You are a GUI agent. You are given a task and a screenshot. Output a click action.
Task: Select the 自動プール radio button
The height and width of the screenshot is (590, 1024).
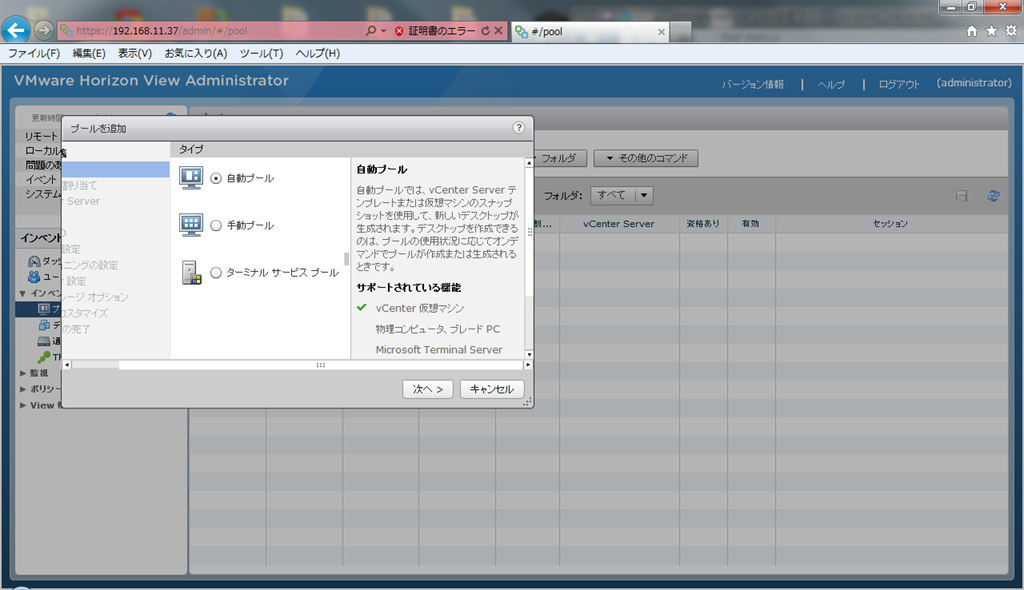pyautogui.click(x=216, y=178)
